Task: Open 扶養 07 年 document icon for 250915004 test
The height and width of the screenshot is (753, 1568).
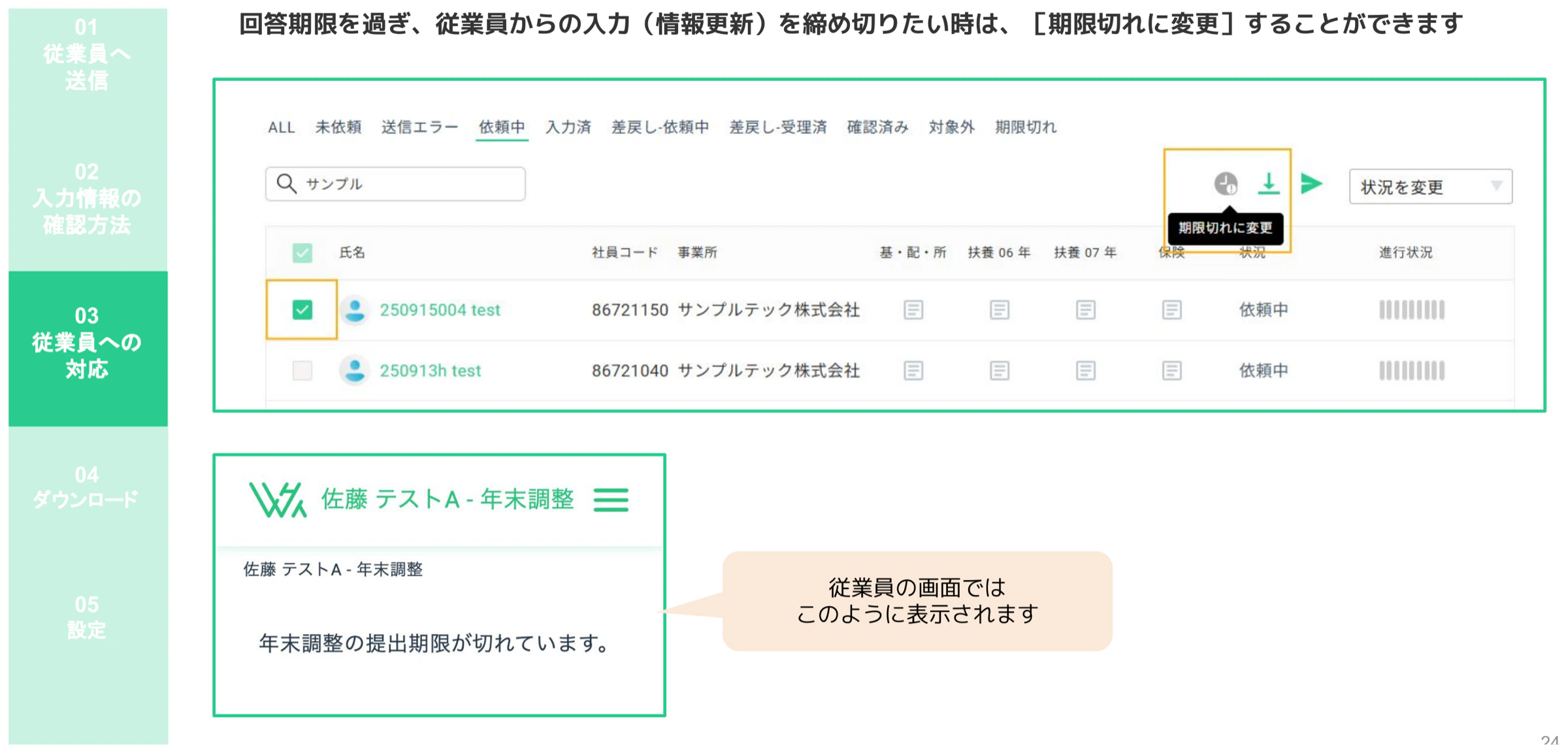Action: tap(1085, 310)
